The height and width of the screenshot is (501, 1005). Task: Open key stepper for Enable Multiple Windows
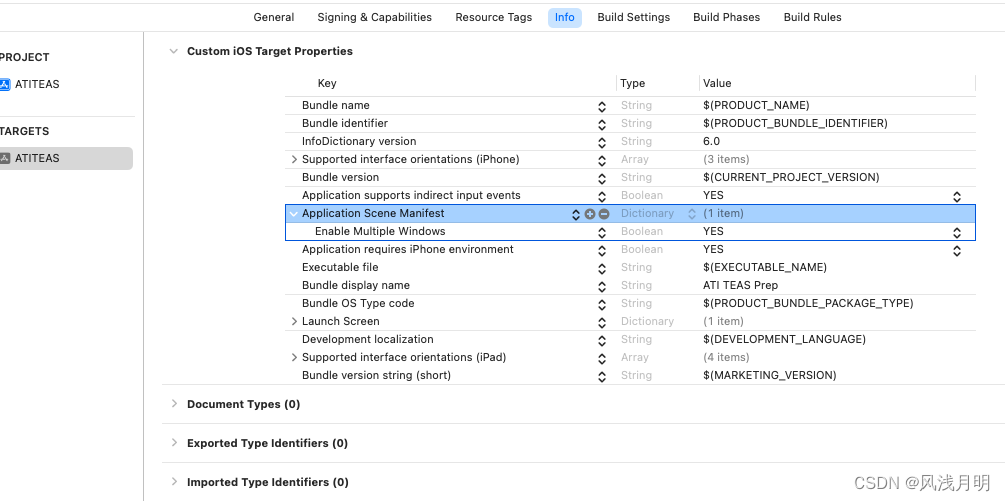coord(602,232)
